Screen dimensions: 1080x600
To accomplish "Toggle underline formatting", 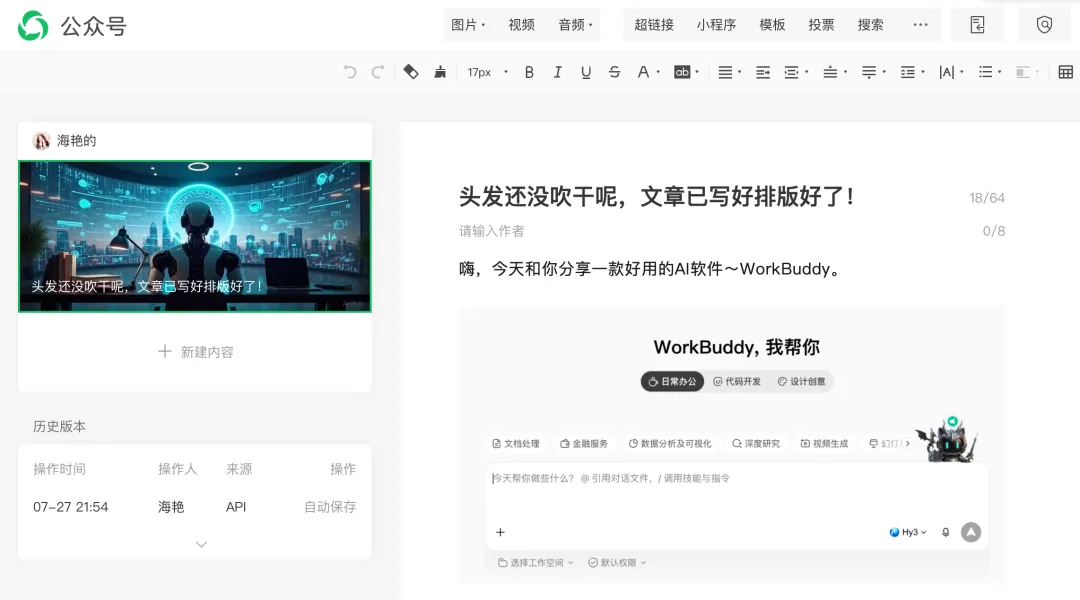I will (585, 72).
